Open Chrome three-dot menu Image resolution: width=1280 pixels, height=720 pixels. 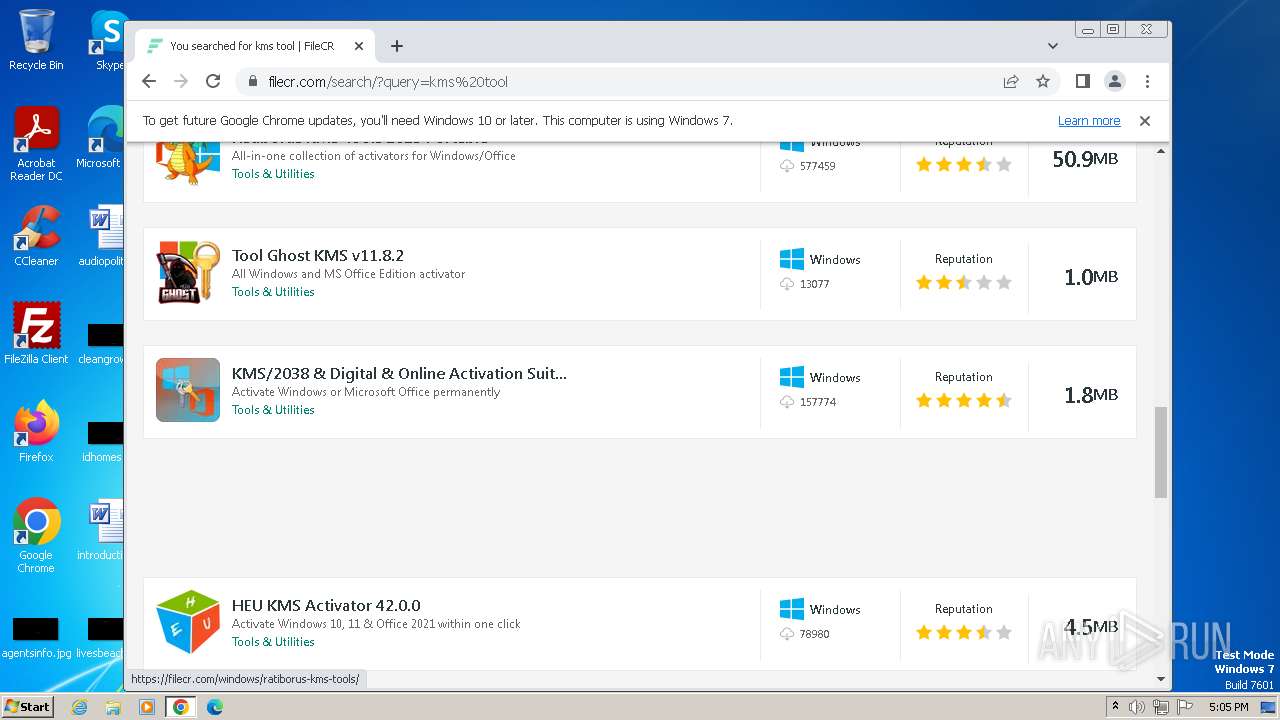pos(1147,81)
